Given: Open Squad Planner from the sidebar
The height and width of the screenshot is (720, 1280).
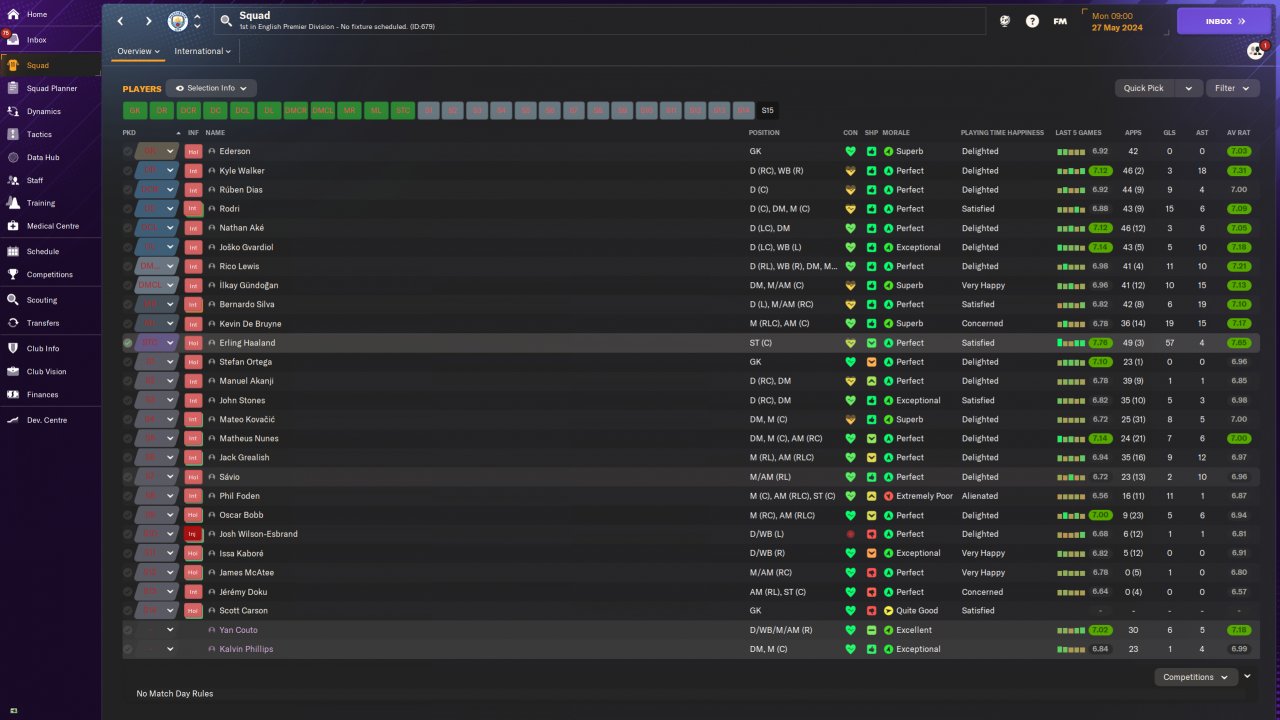Looking at the screenshot, I should coord(51,88).
